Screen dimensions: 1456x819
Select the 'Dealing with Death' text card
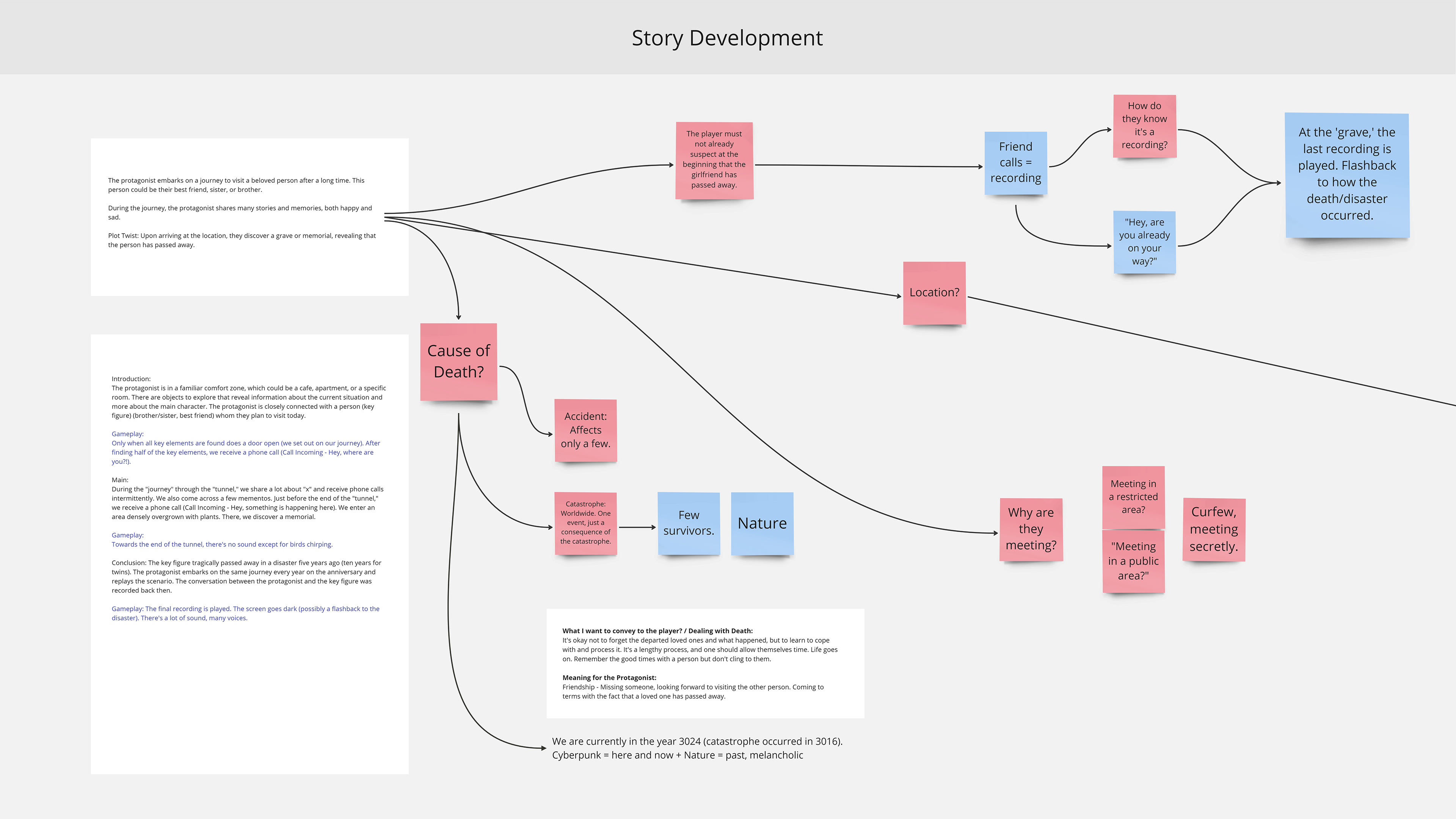(x=705, y=663)
